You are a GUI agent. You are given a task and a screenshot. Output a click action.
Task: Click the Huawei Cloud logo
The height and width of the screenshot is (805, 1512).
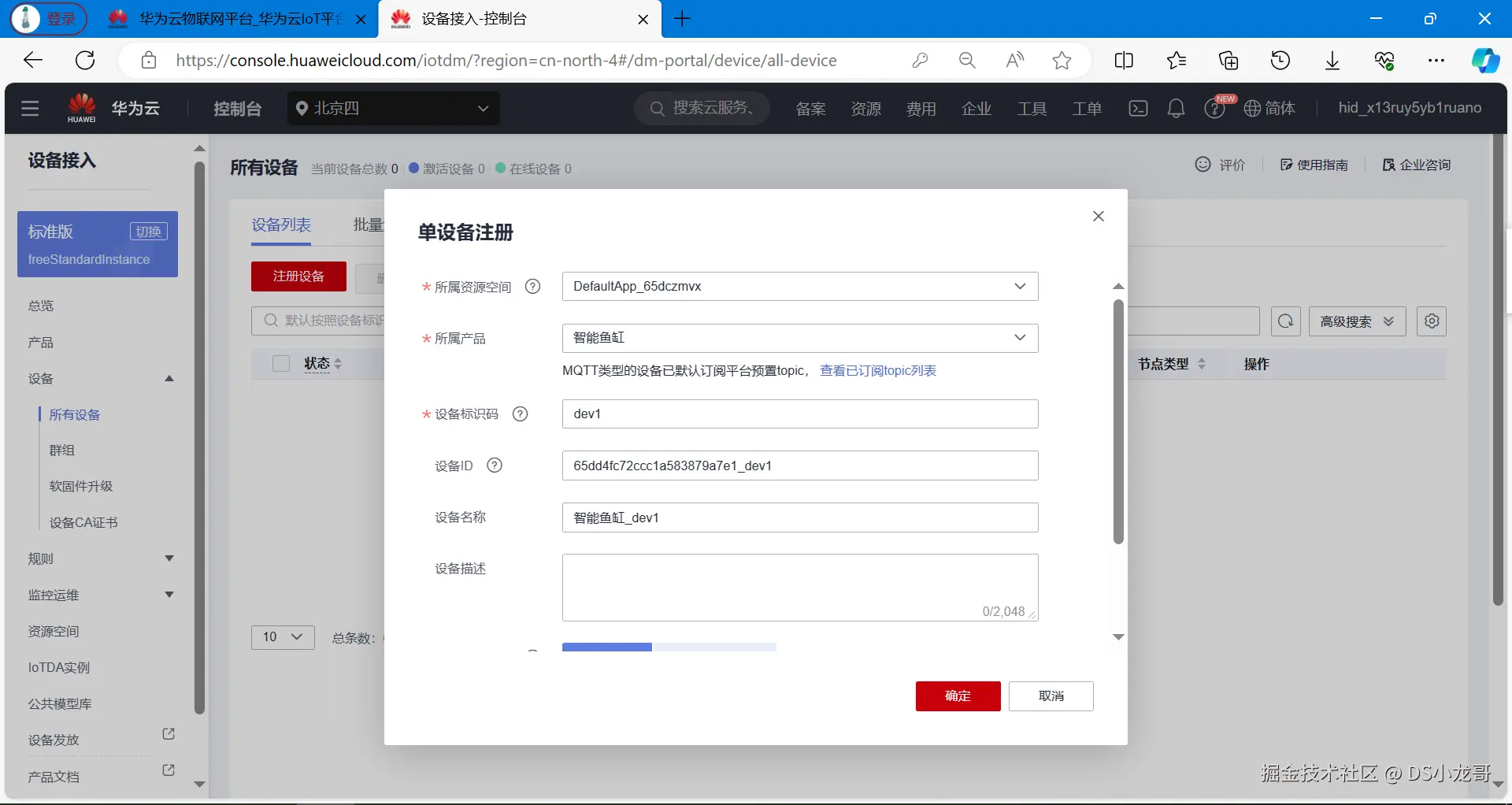[x=82, y=108]
